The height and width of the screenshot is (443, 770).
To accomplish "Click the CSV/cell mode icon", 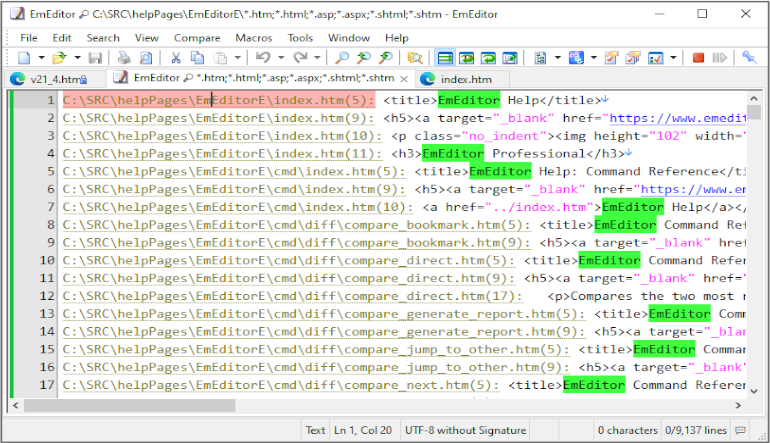I will click(576, 58).
